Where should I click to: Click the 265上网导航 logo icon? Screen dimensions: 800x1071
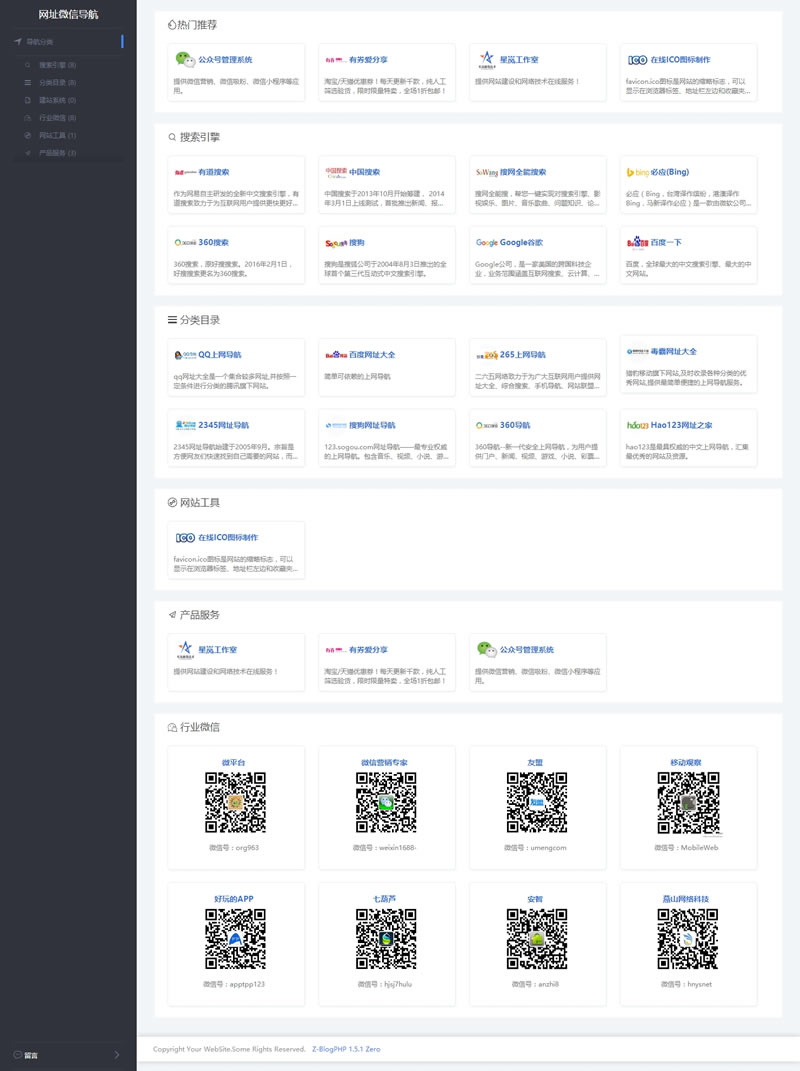click(486, 355)
